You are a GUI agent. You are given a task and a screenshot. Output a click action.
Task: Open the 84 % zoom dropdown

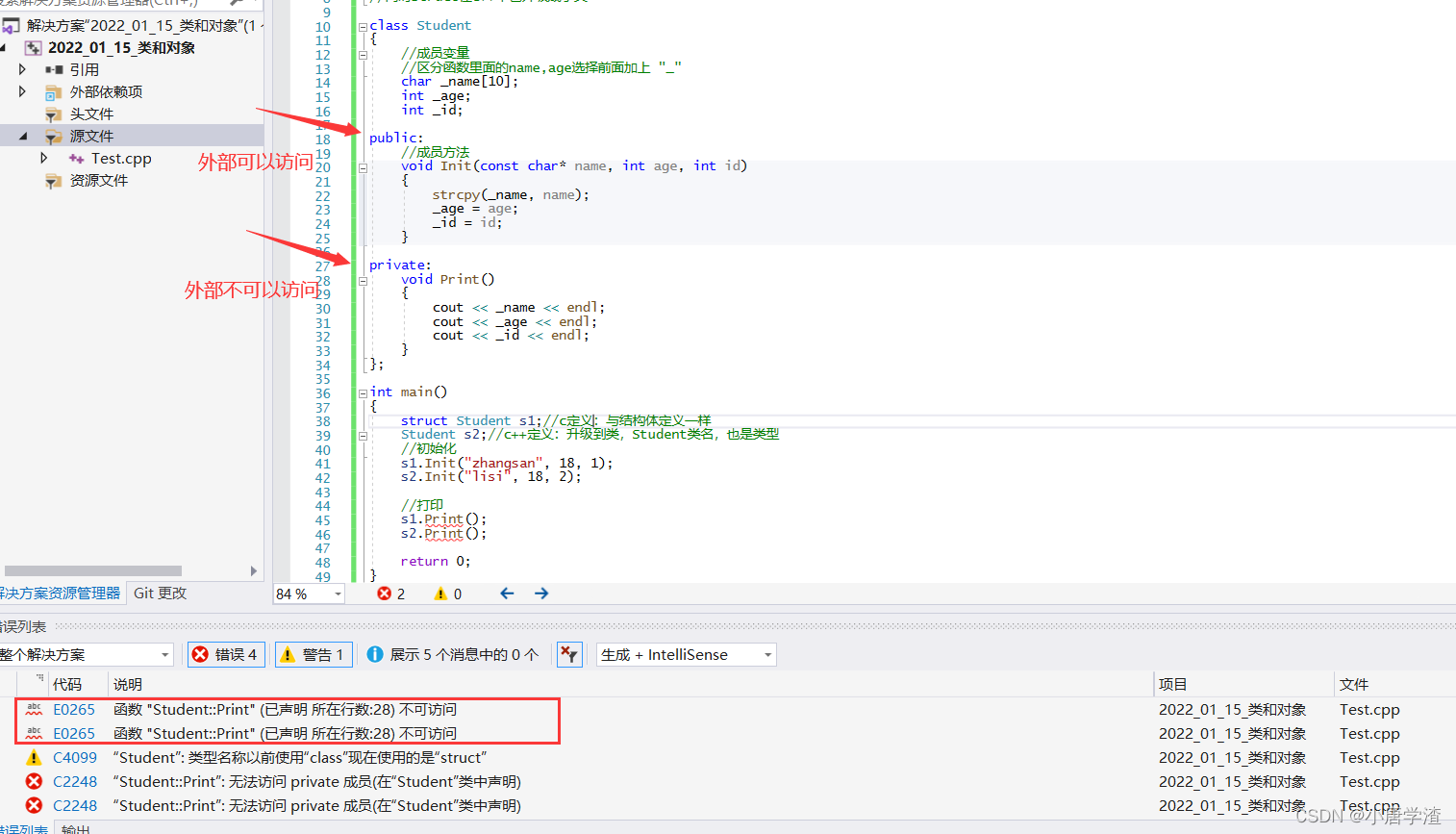pos(338,594)
